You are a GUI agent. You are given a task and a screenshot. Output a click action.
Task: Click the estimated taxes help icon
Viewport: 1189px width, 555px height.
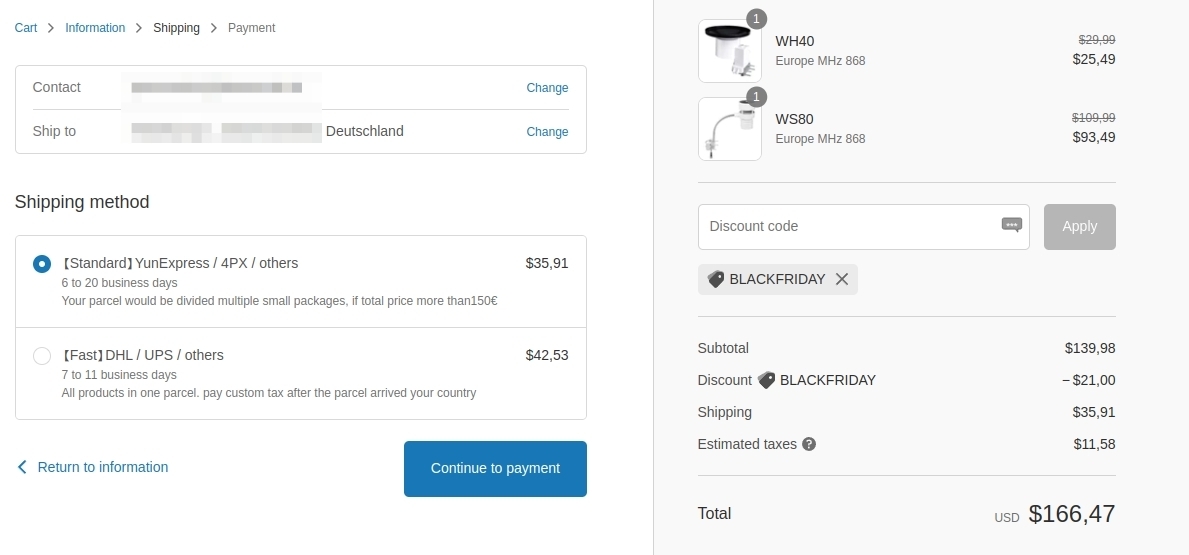[x=809, y=444]
